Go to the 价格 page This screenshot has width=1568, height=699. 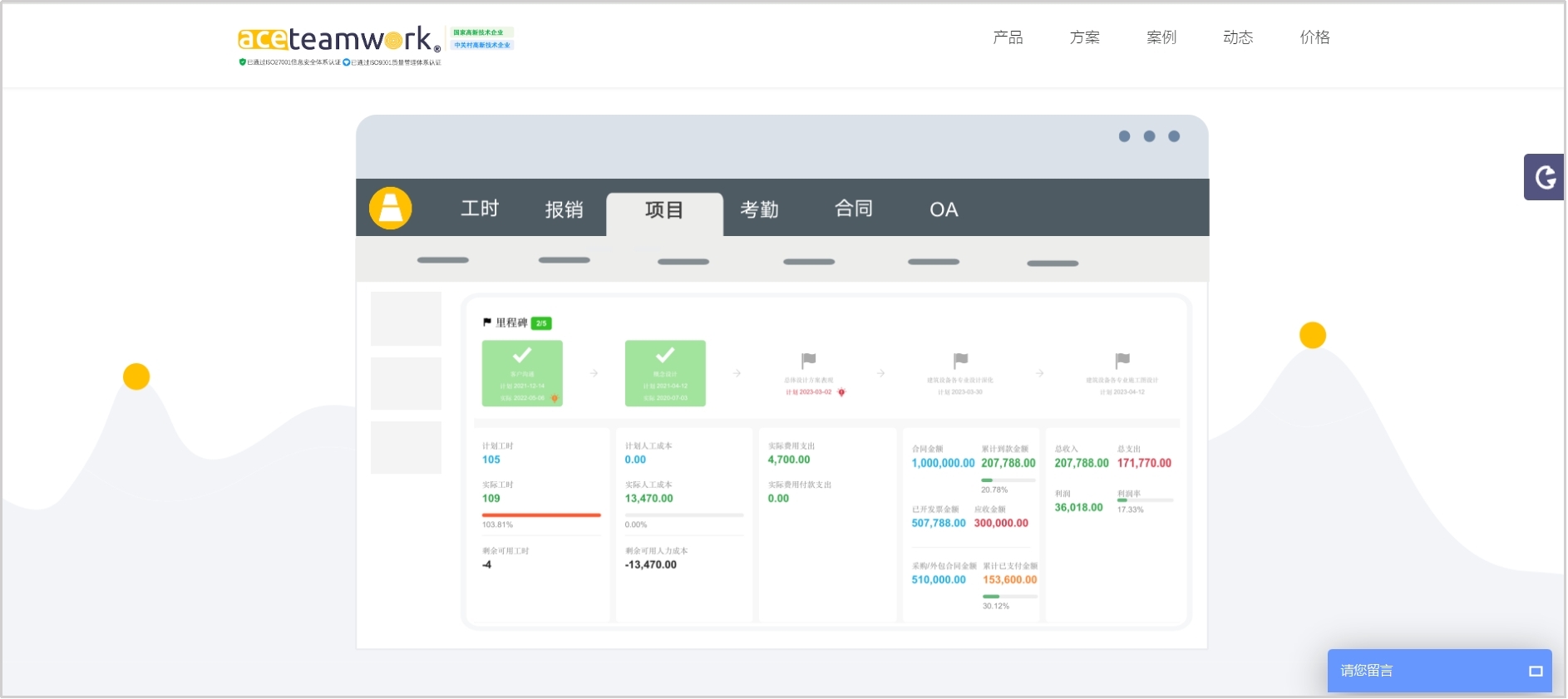(x=1314, y=37)
